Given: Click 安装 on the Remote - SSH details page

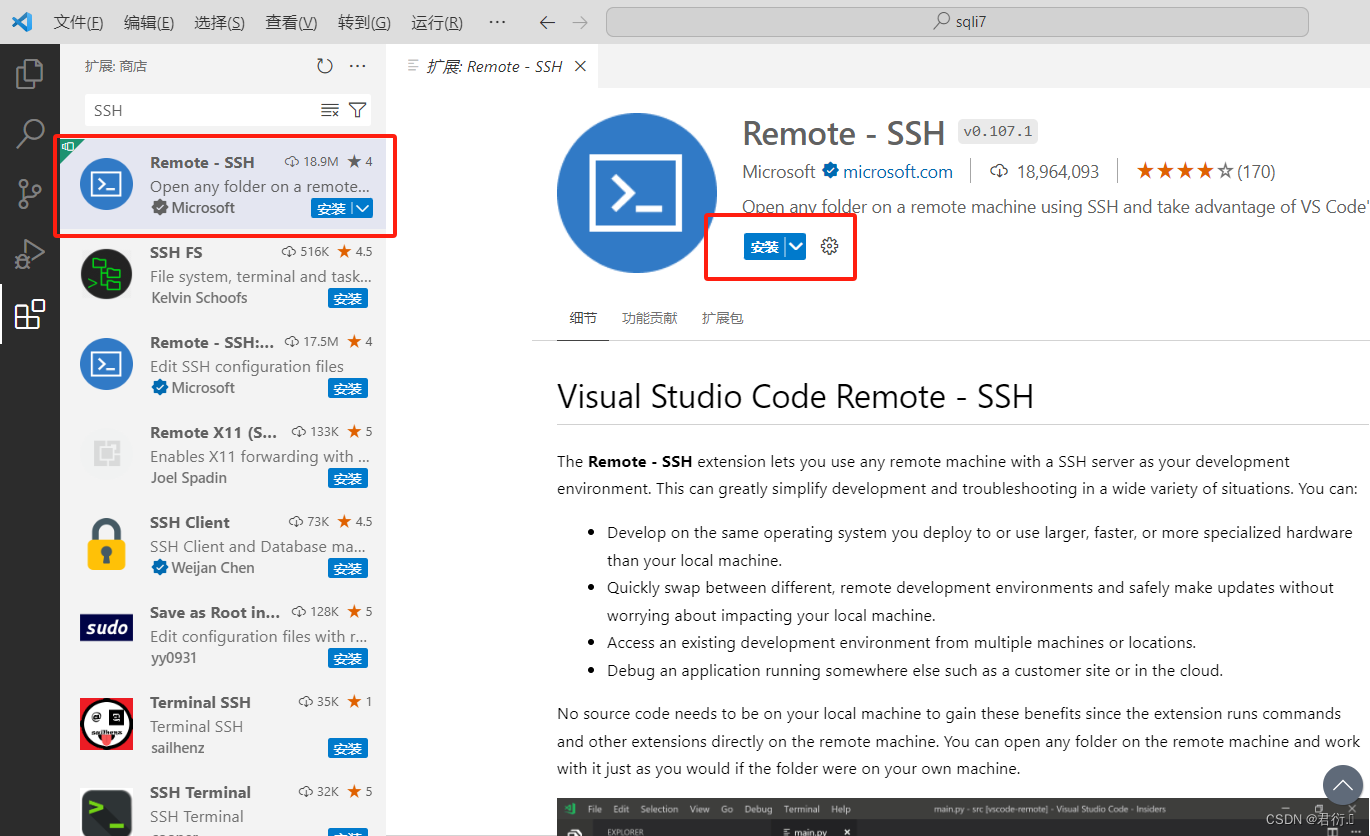Looking at the screenshot, I should click(764, 246).
